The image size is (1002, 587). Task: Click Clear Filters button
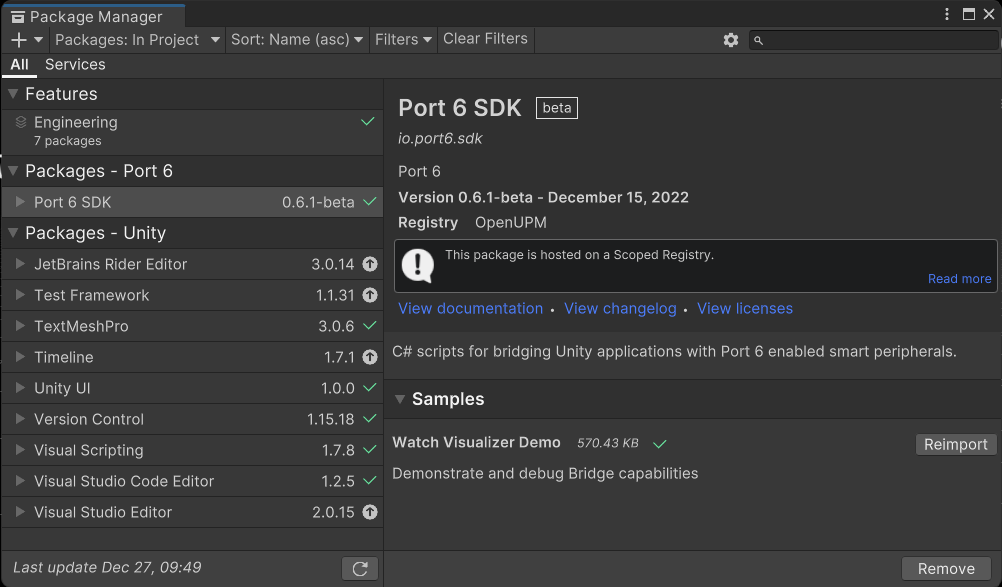pos(486,39)
